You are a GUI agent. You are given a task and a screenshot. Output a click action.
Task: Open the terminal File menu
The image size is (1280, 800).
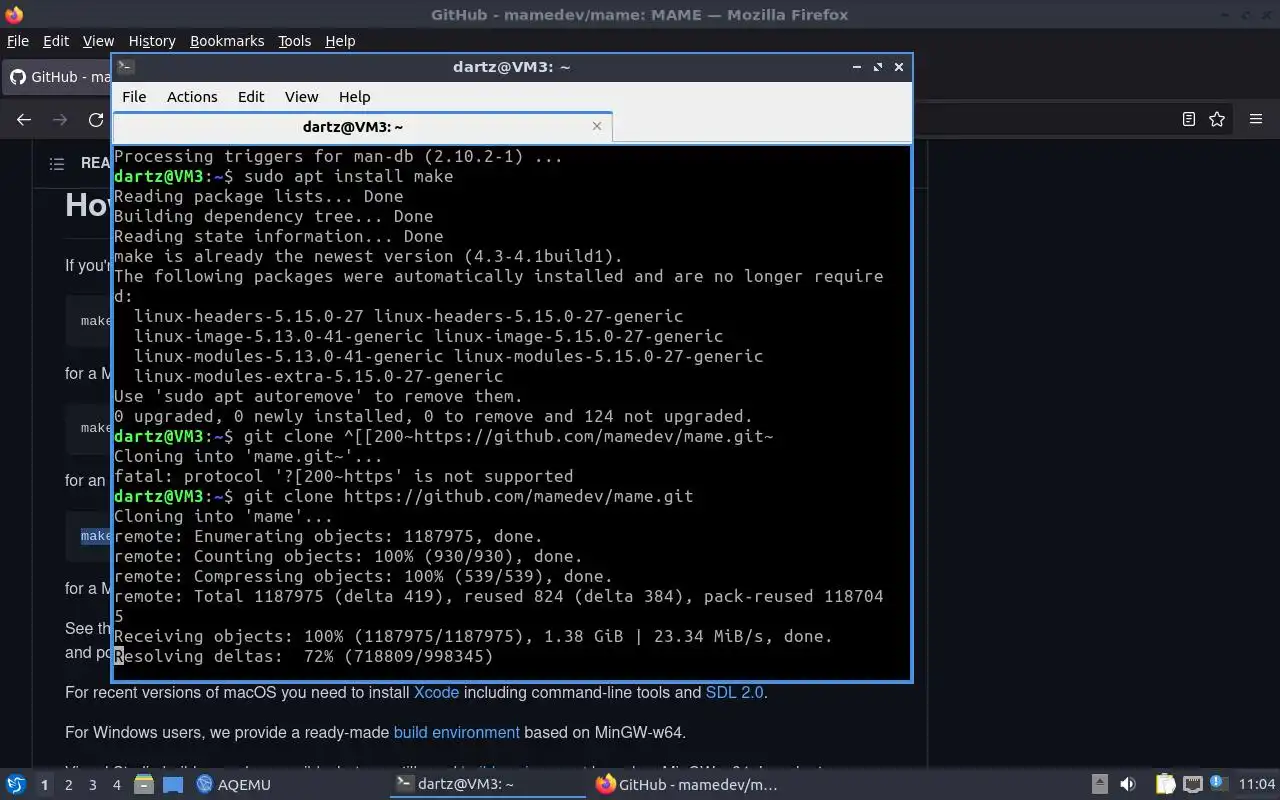point(134,97)
